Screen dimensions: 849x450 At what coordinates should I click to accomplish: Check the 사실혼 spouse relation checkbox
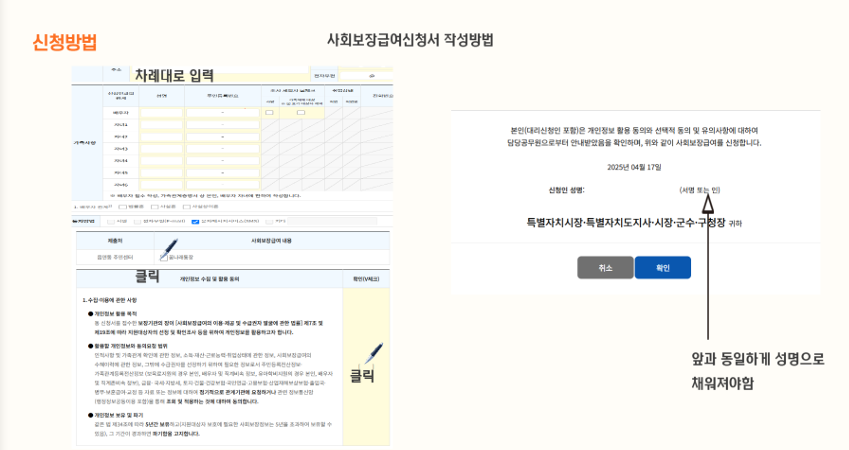click(x=154, y=207)
